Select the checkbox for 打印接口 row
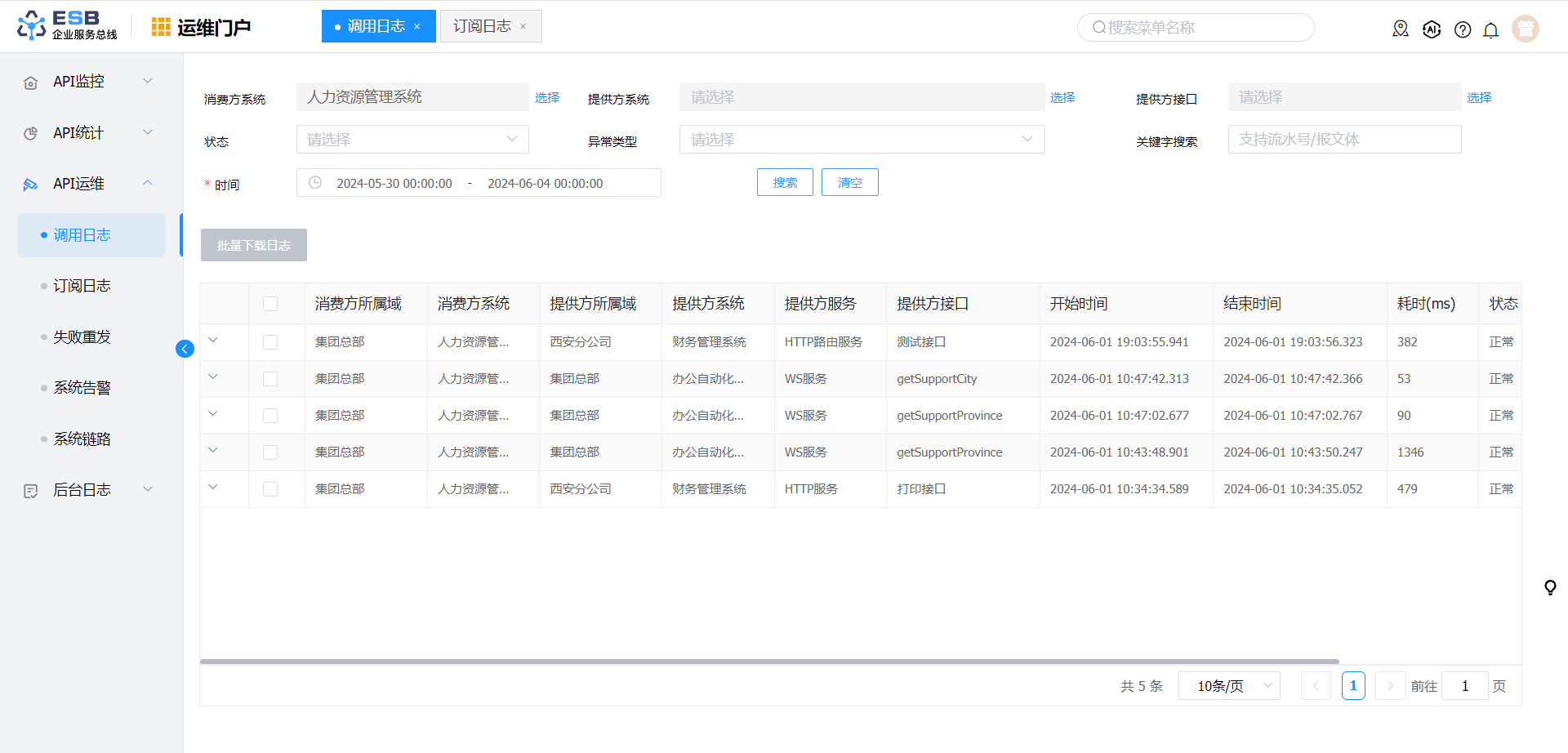The width and height of the screenshot is (1568, 753). [x=270, y=489]
